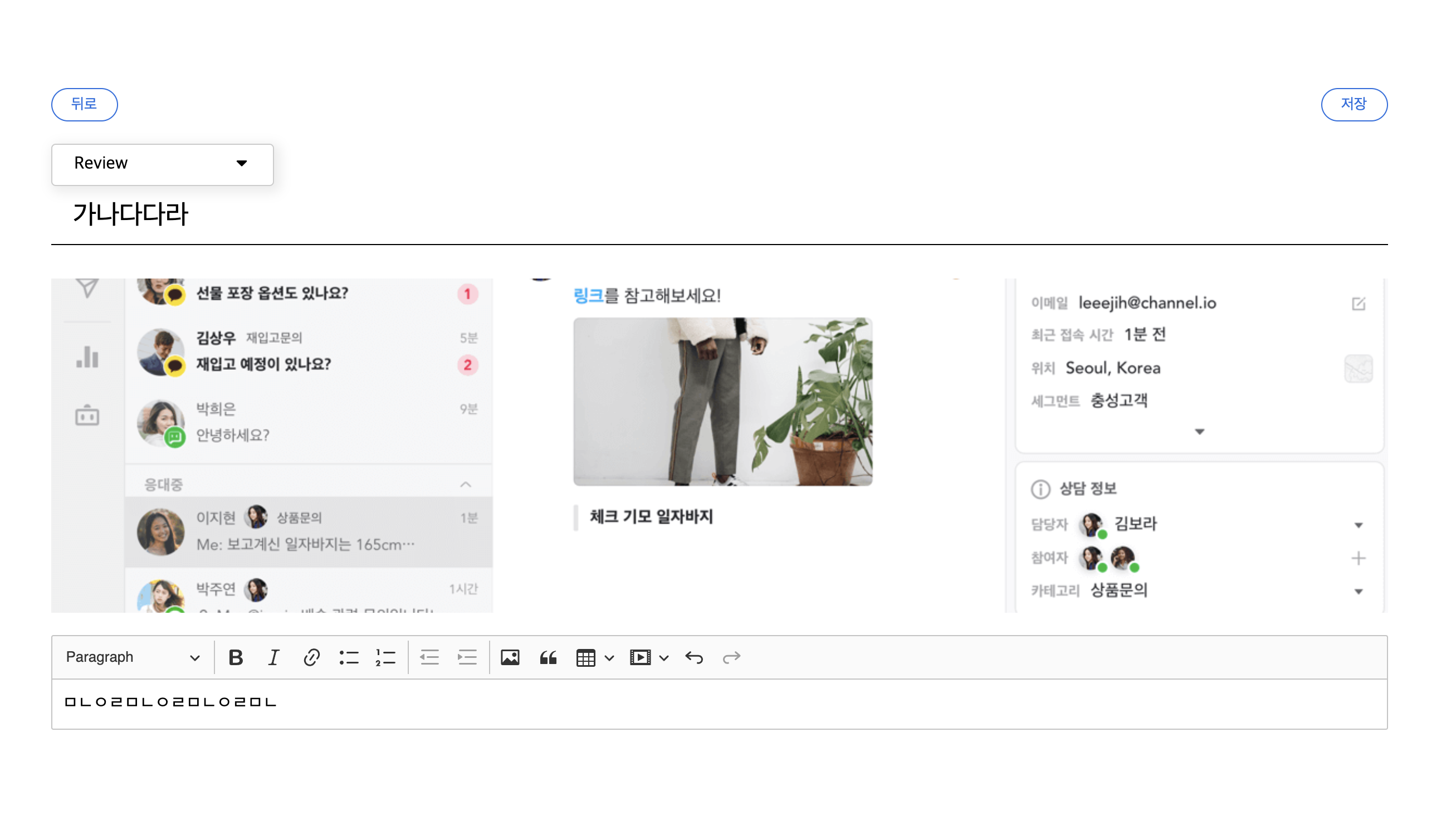Viewport: 1456px width, 820px height.
Task: Insert a numbered list
Action: [385, 657]
